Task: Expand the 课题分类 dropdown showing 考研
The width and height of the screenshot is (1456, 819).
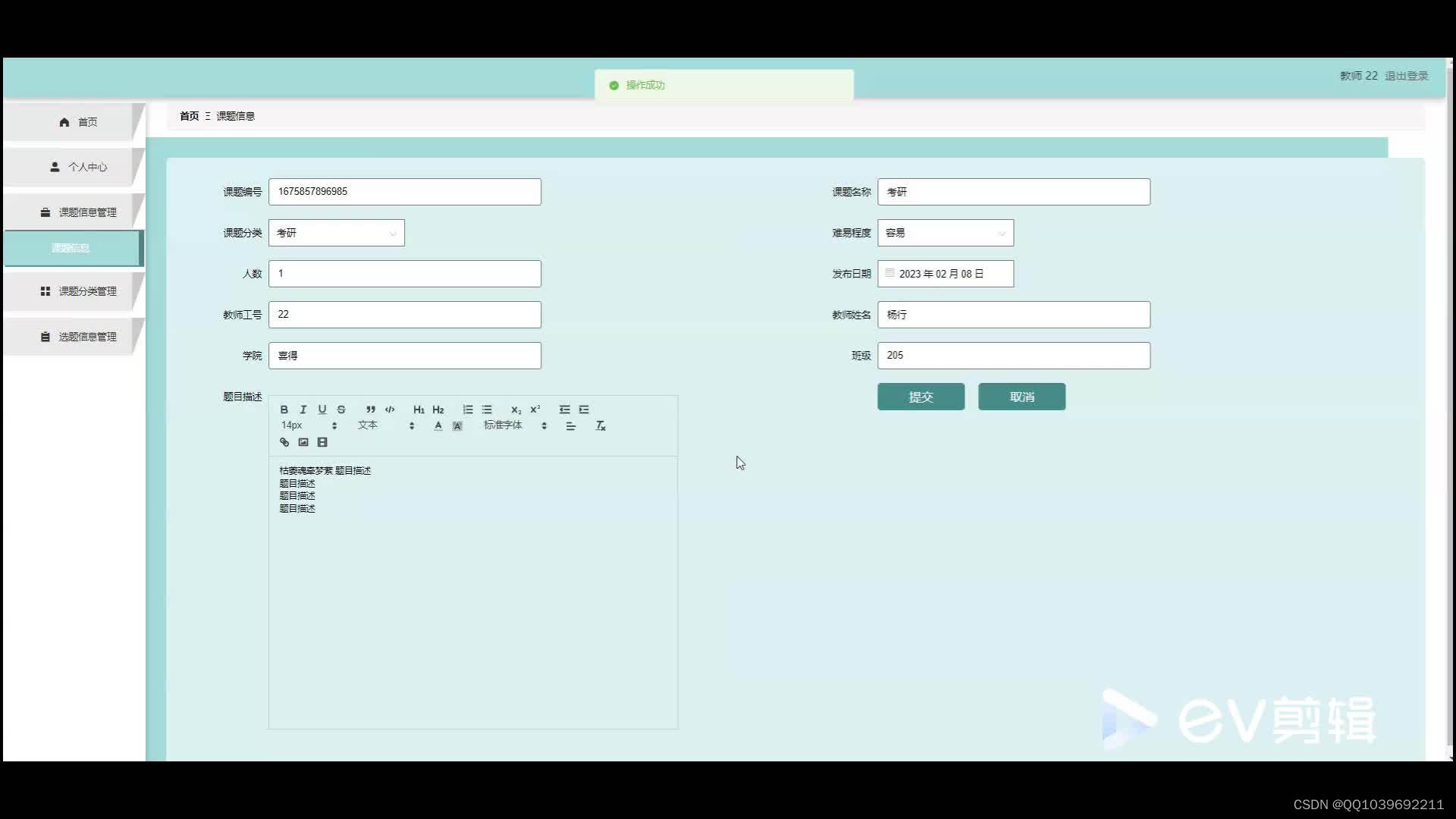Action: pyautogui.click(x=337, y=233)
